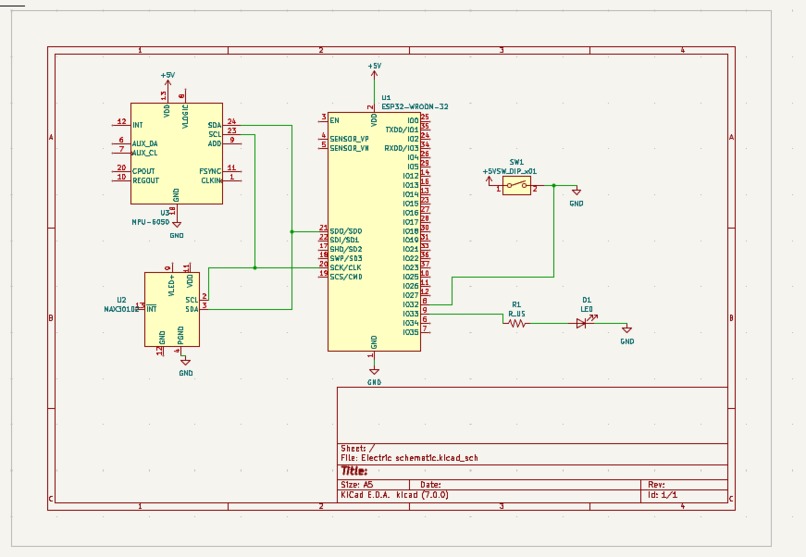The image size is (806, 557).
Task: Click the SENSOR_VN pin label
Action: point(349,148)
